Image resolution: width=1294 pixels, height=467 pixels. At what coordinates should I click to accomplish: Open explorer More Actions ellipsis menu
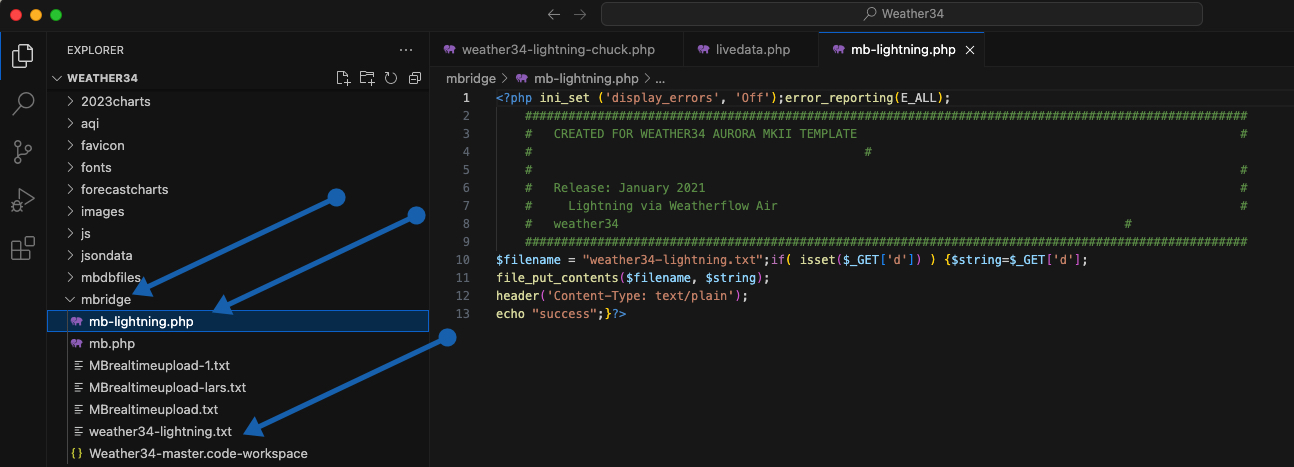tap(405, 50)
